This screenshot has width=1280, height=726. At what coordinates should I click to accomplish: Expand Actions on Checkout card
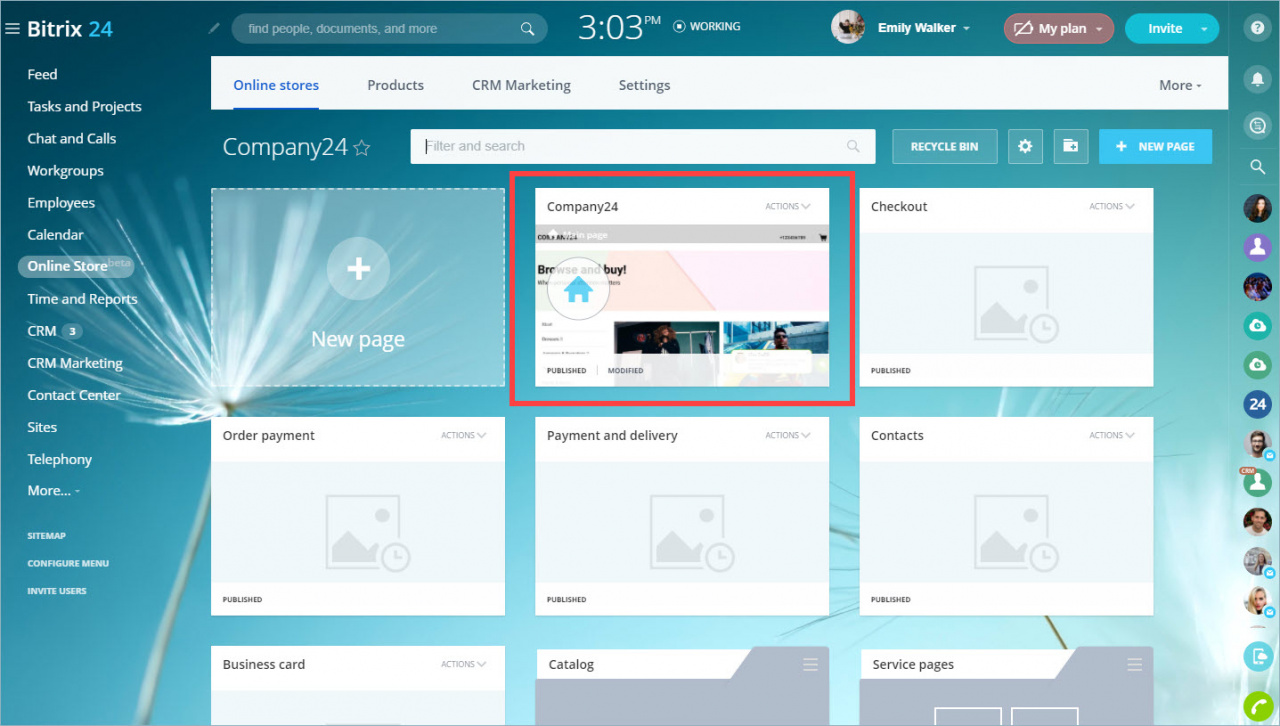(1112, 206)
